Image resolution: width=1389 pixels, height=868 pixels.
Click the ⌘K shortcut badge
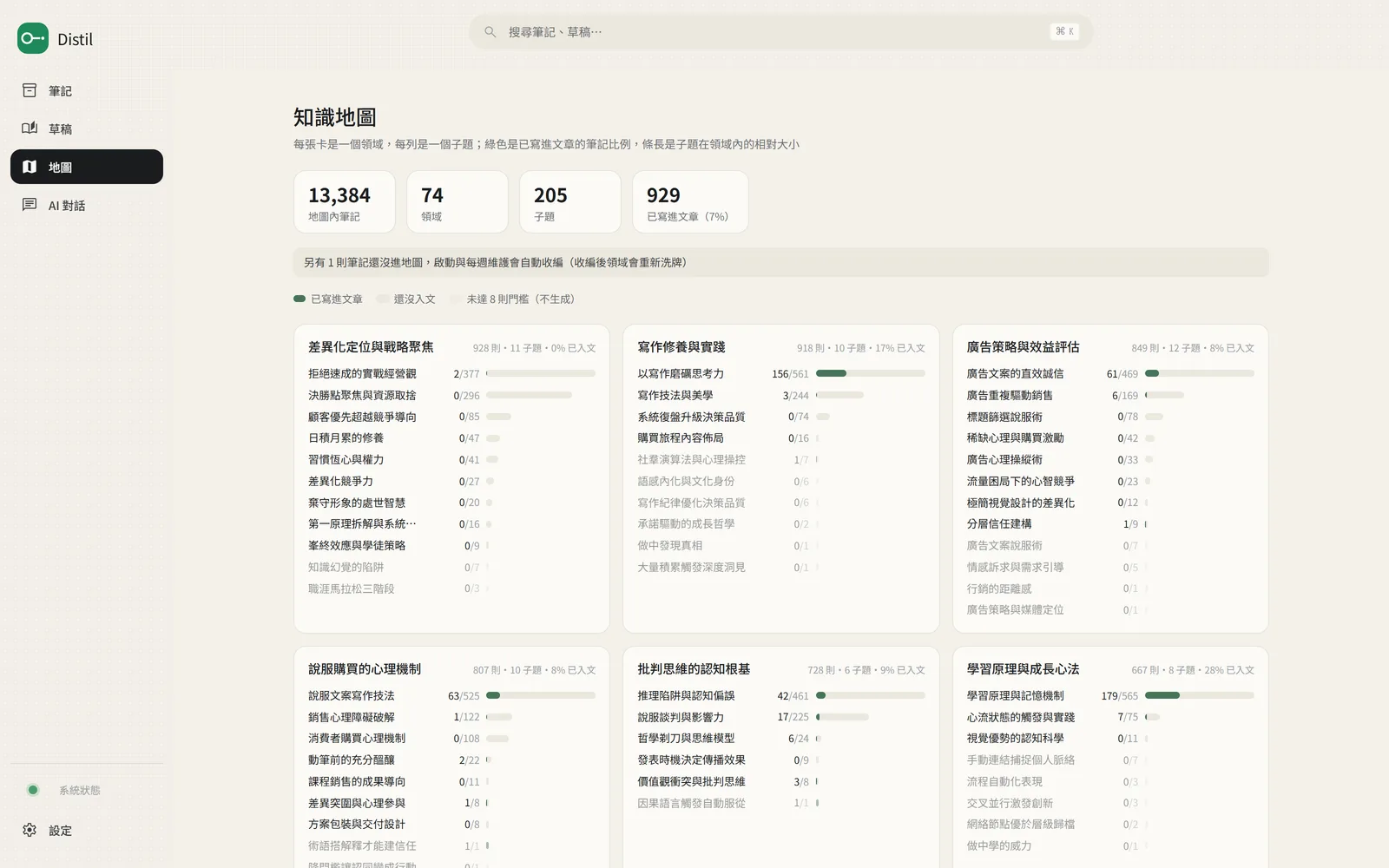[1064, 31]
